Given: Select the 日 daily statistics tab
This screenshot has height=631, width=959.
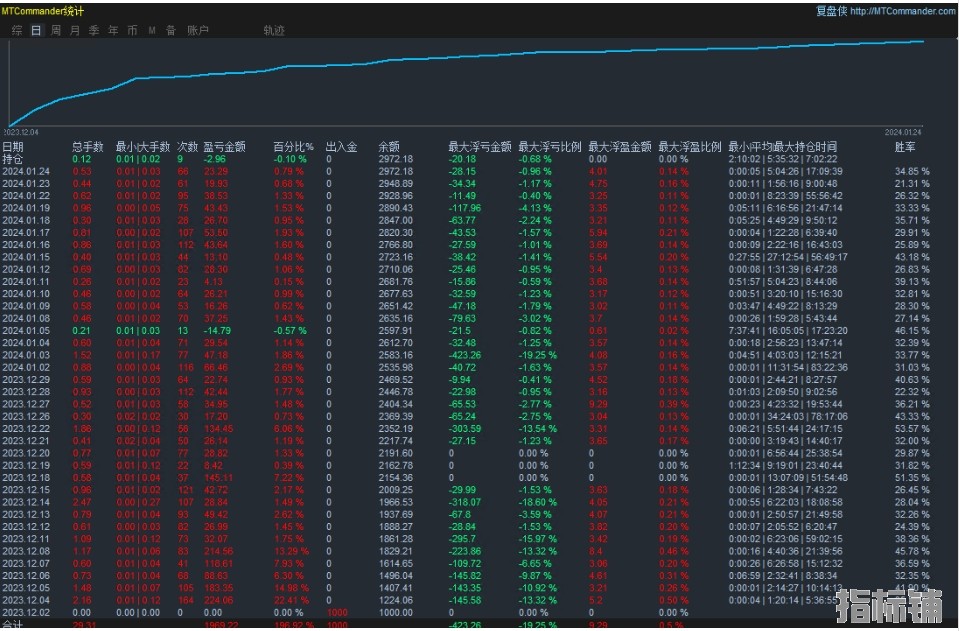Looking at the screenshot, I should [x=36, y=30].
